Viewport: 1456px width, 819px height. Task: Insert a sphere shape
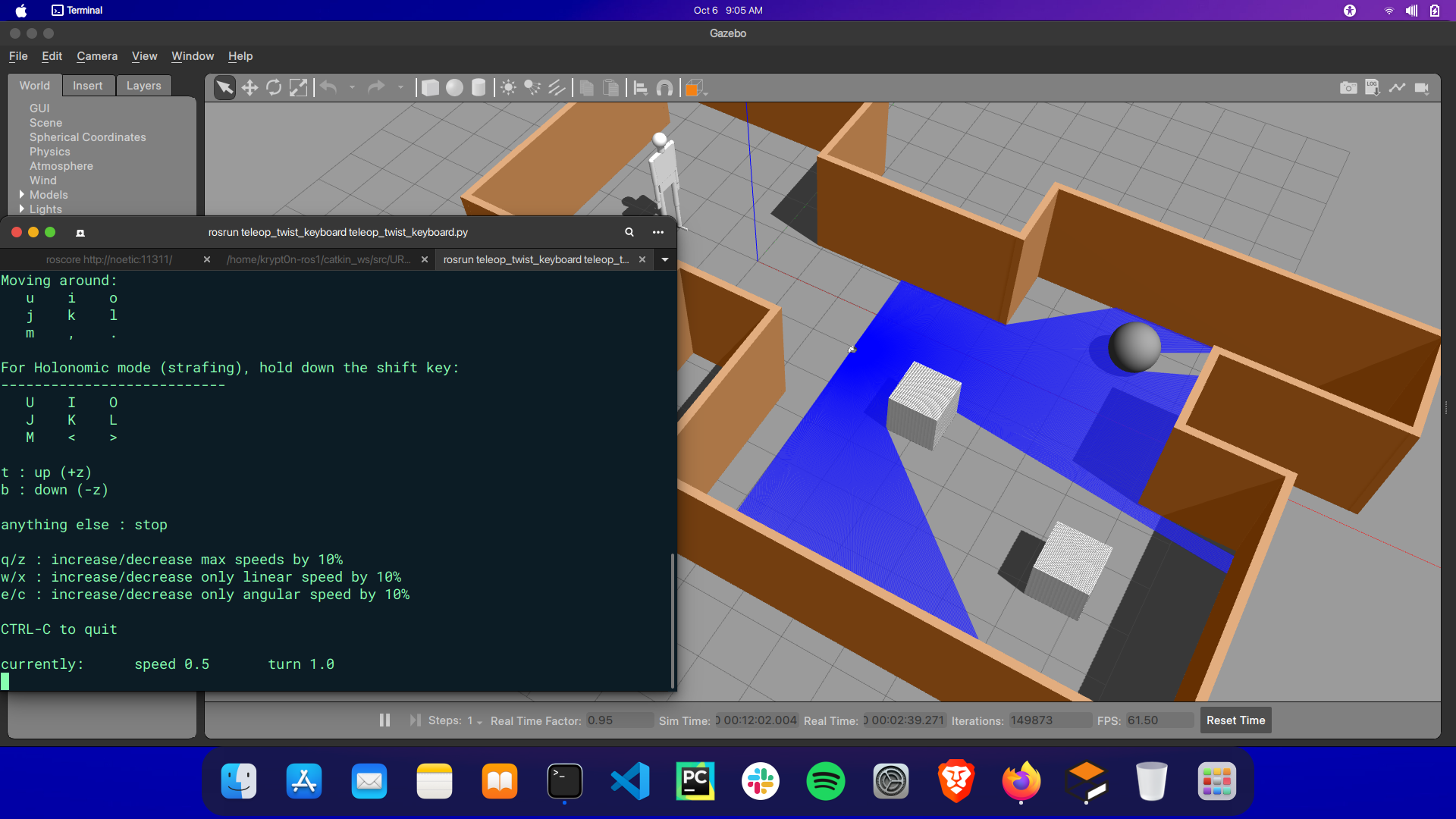click(x=454, y=88)
